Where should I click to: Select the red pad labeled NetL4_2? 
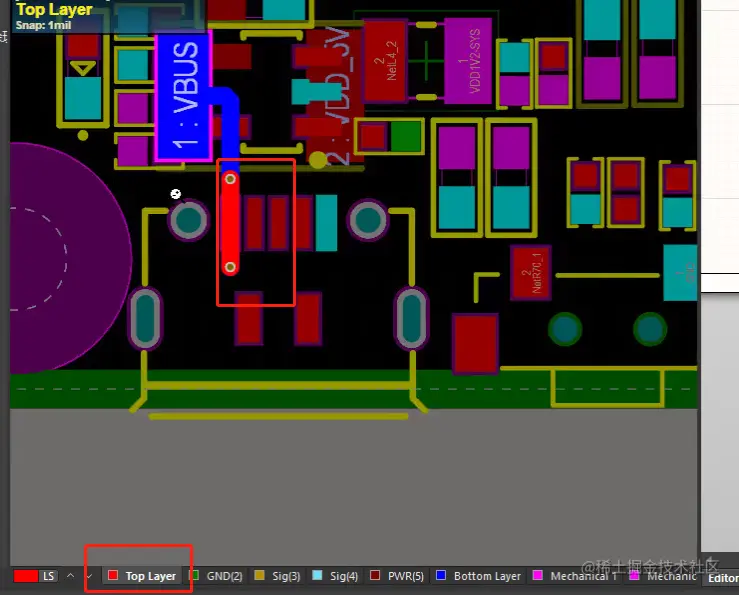pyautogui.click(x=385, y=60)
